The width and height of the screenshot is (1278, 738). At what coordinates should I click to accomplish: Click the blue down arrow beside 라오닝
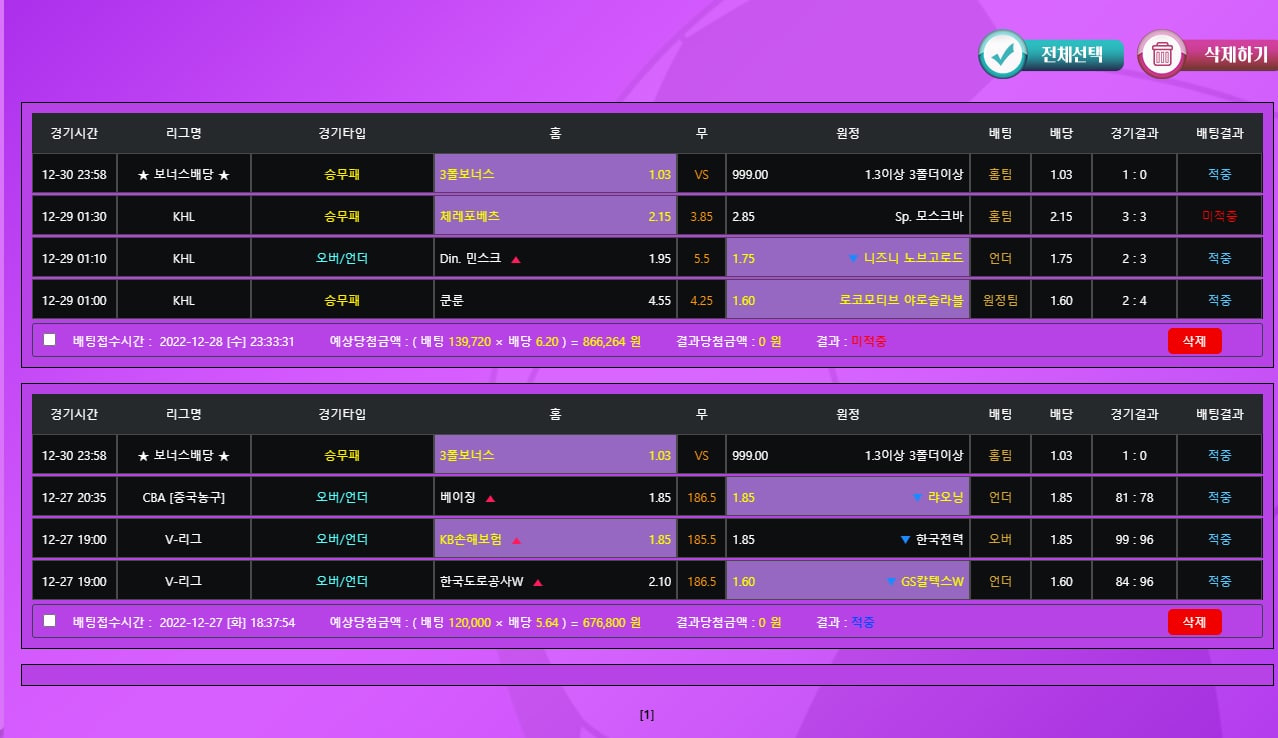pyautogui.click(x=917, y=497)
